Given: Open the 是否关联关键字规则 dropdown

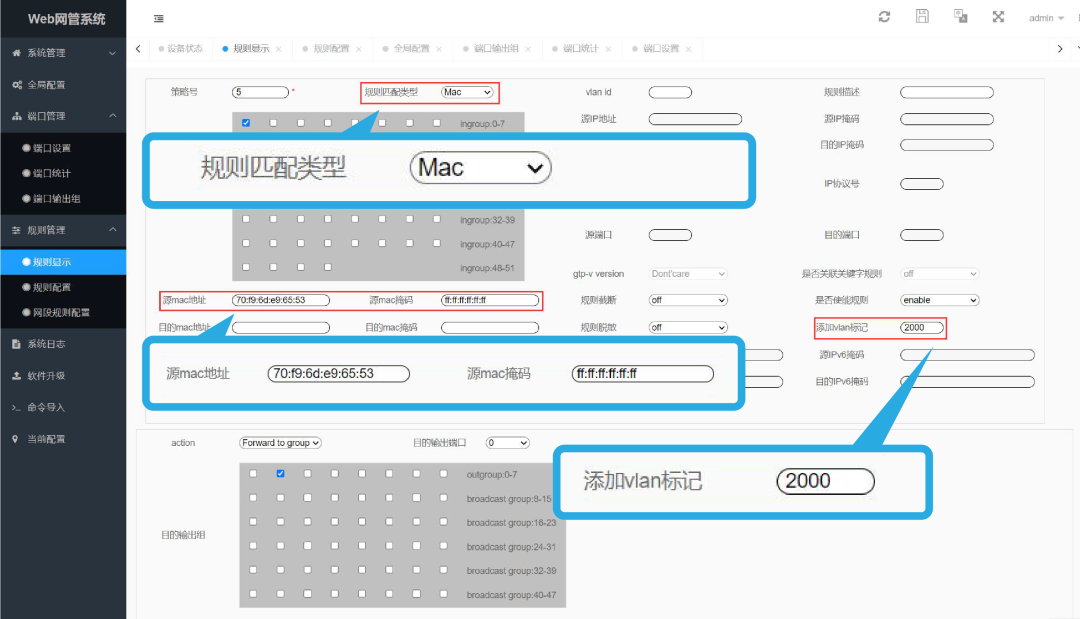Looking at the screenshot, I should pyautogui.click(x=939, y=274).
